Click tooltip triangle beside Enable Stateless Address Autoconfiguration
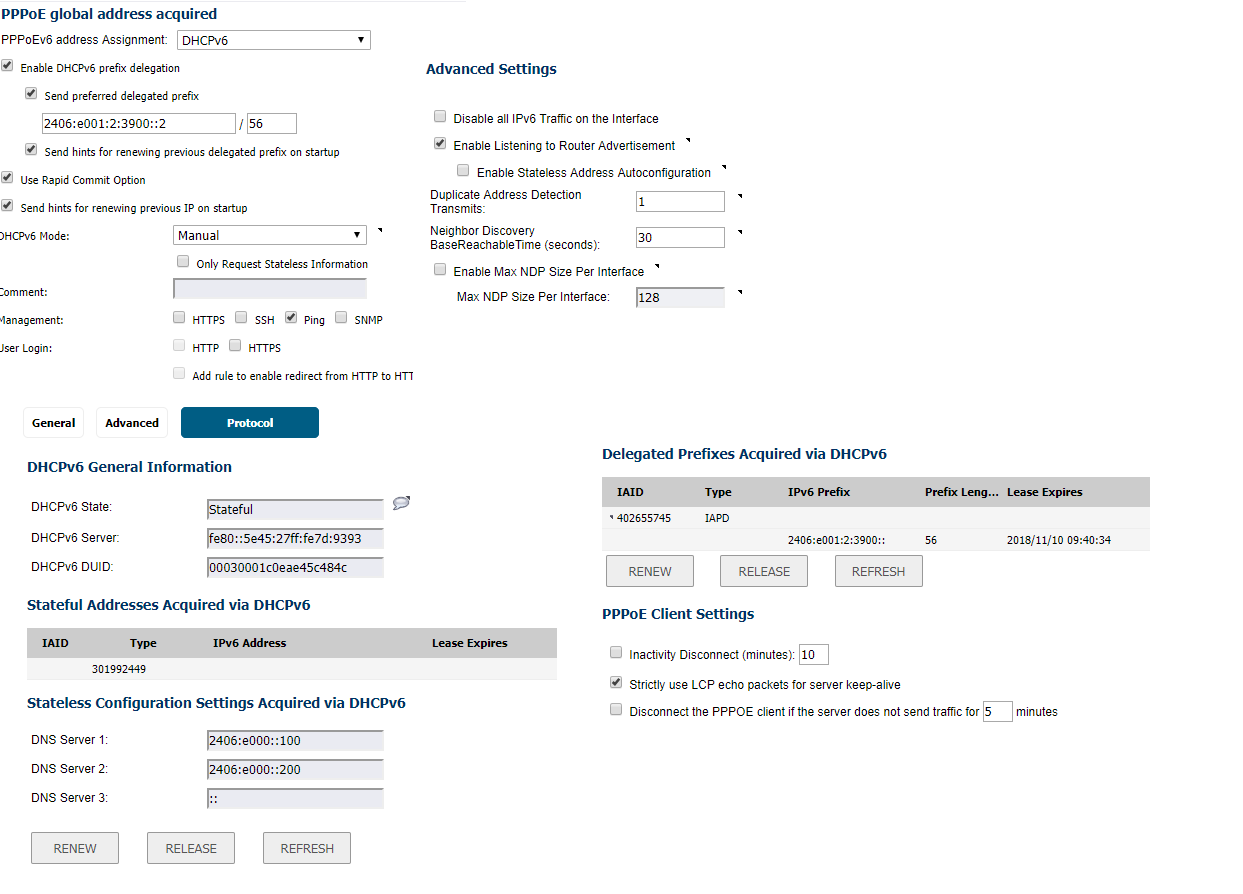 [724, 167]
